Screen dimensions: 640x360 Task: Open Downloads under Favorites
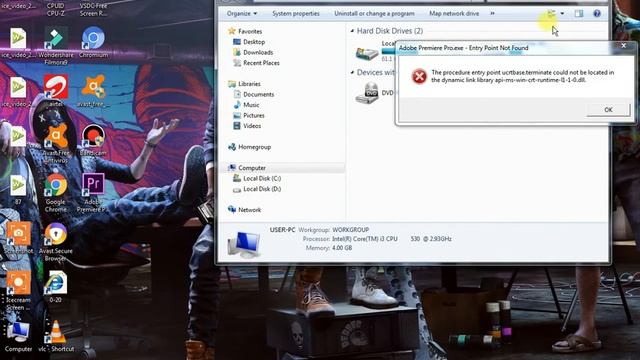253,53
